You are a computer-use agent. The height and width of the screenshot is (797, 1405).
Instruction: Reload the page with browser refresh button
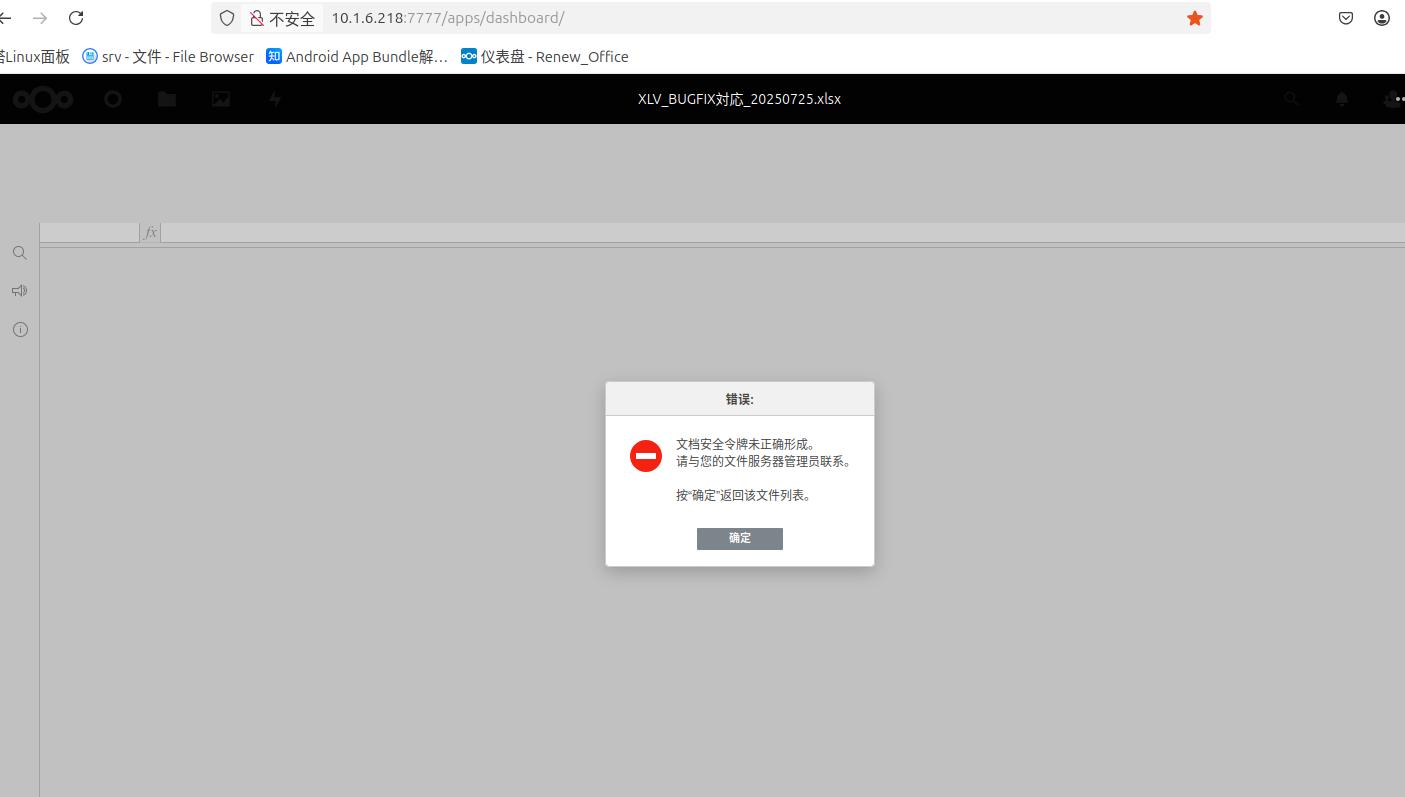(76, 18)
